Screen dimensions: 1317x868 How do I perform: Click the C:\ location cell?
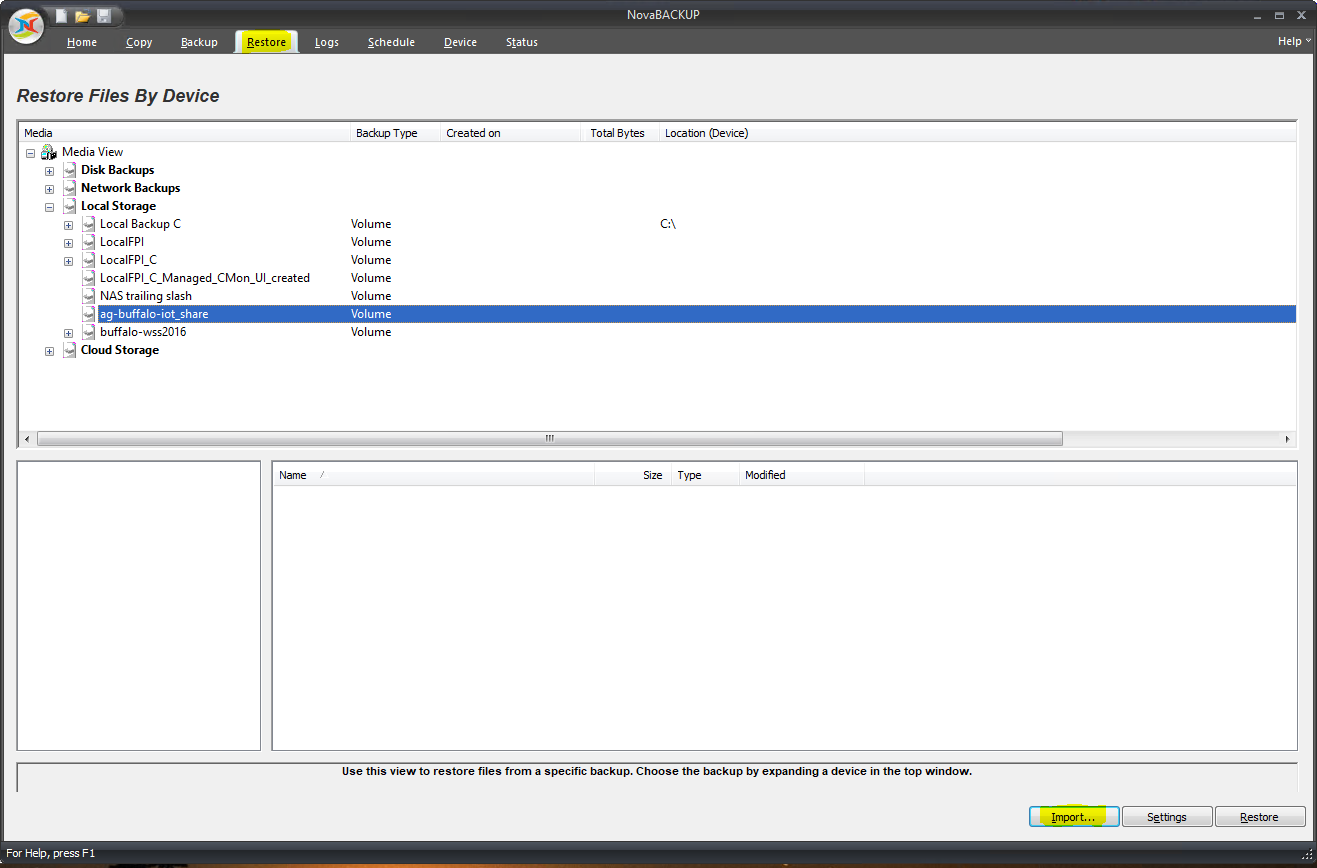[x=668, y=224]
